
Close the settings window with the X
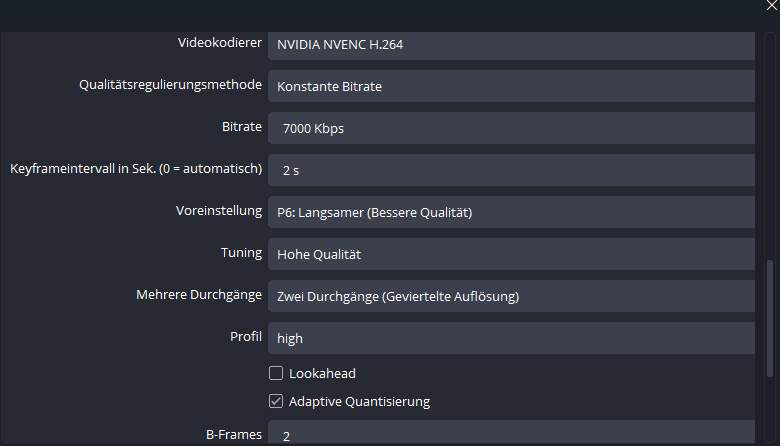[770, 5]
